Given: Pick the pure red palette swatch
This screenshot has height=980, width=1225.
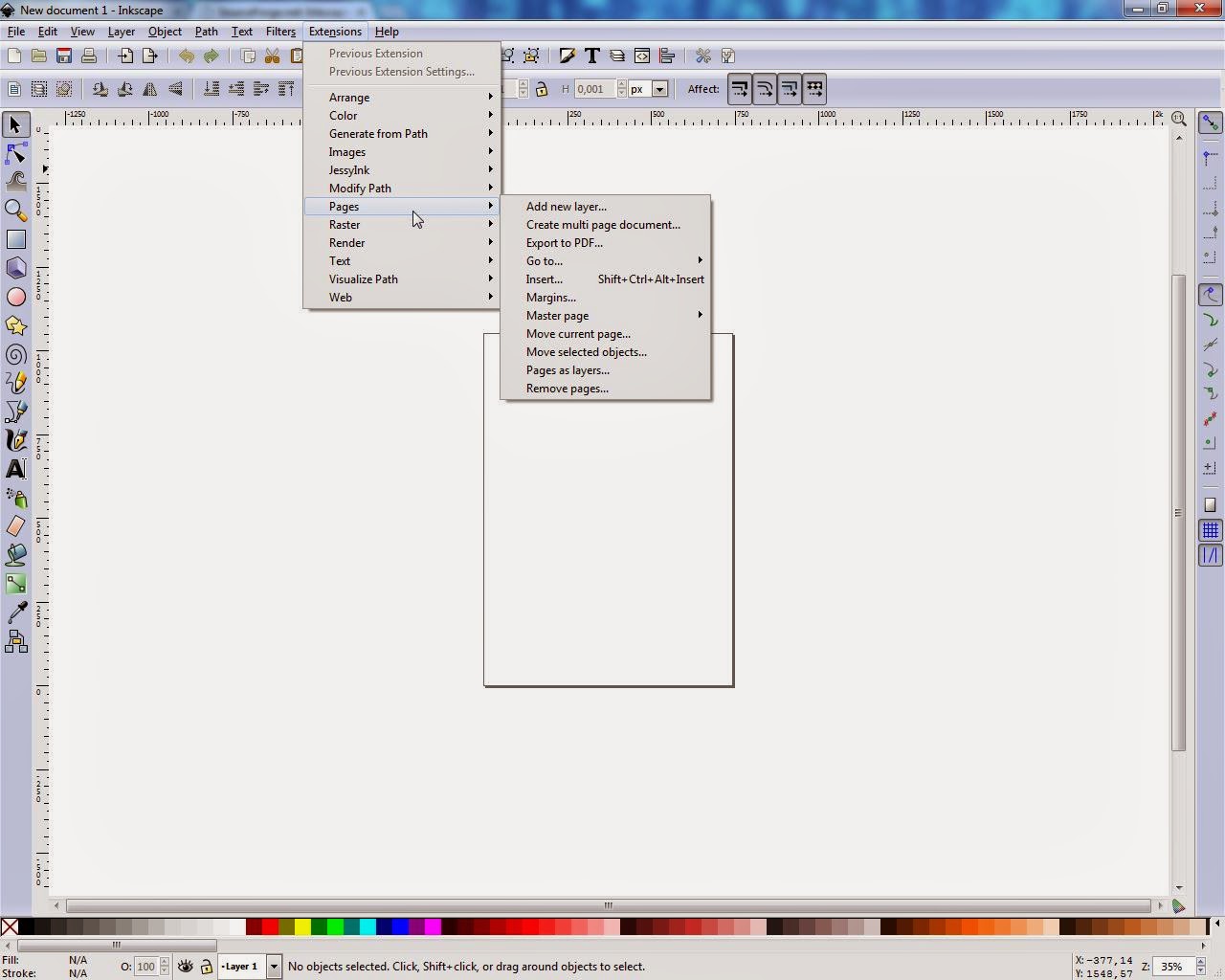Looking at the screenshot, I should tap(271, 926).
